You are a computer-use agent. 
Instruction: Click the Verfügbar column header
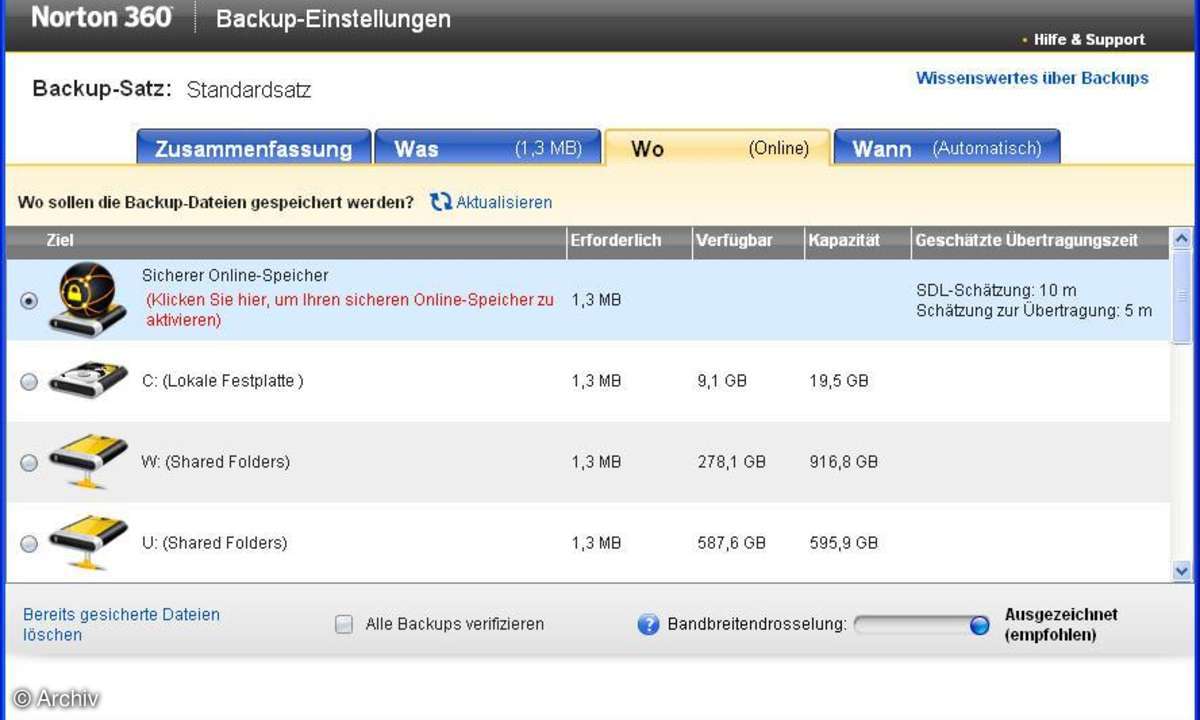[748, 241]
